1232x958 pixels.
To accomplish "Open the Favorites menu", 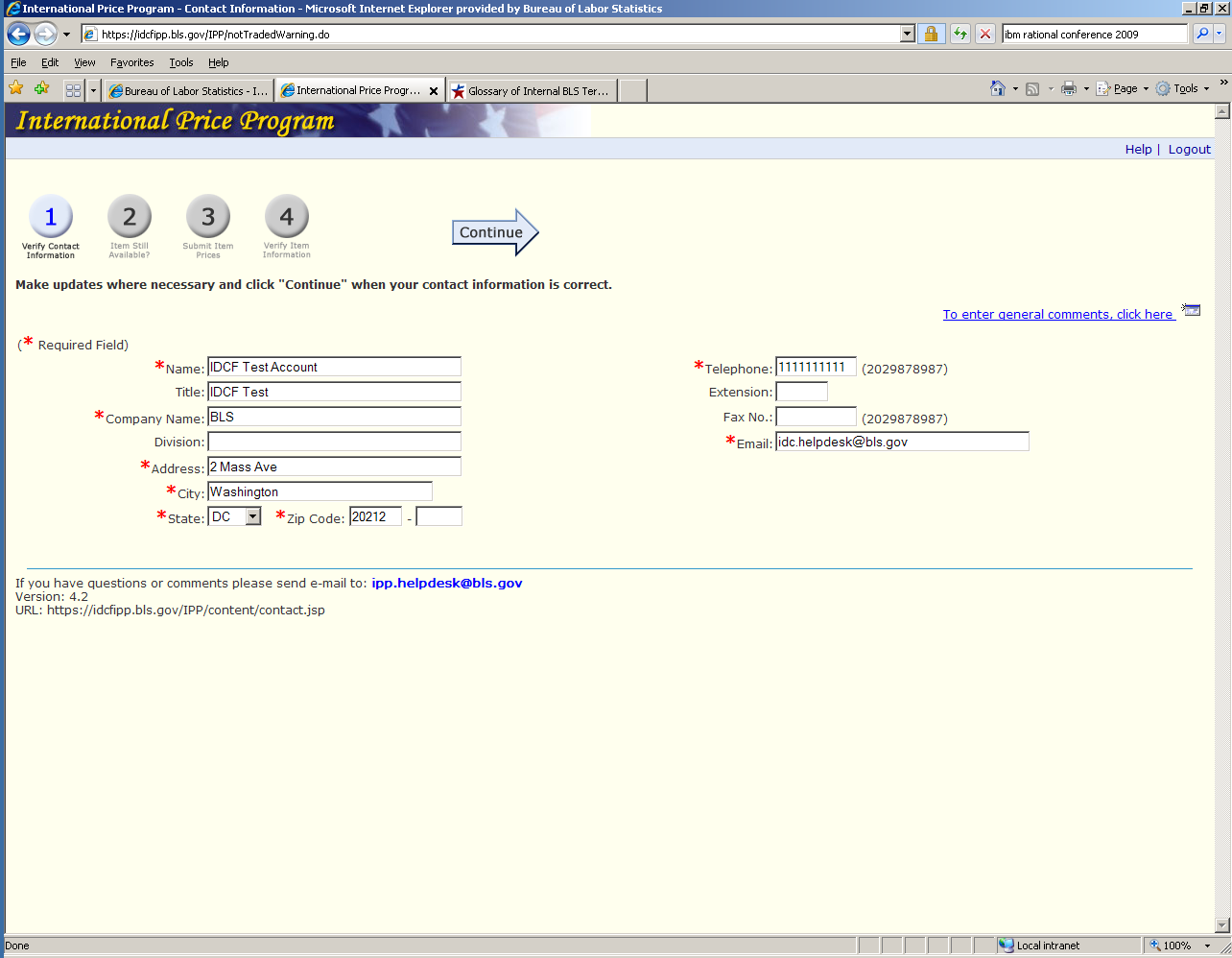I will 131,62.
